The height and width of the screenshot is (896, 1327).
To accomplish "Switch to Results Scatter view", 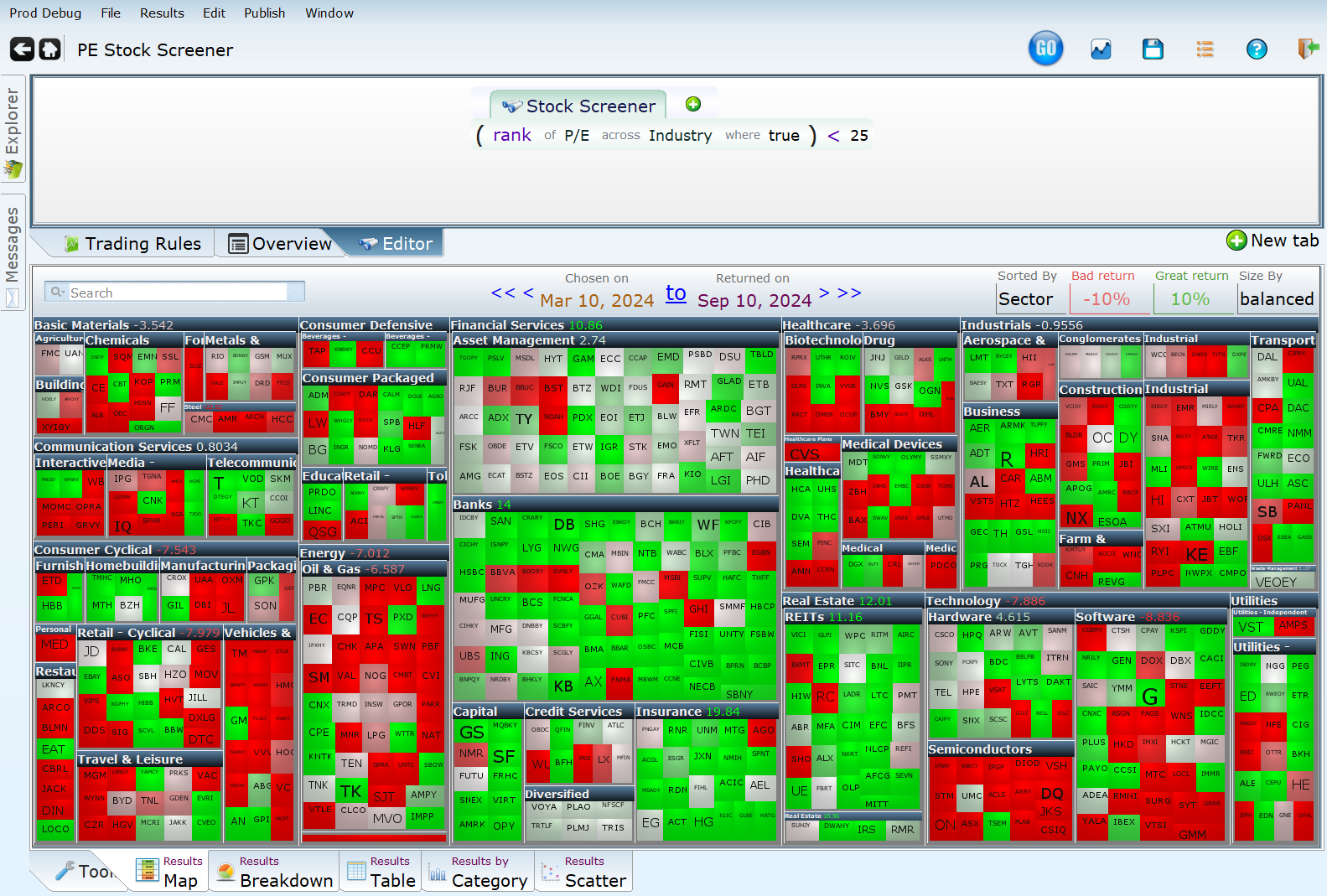I will coord(584,872).
